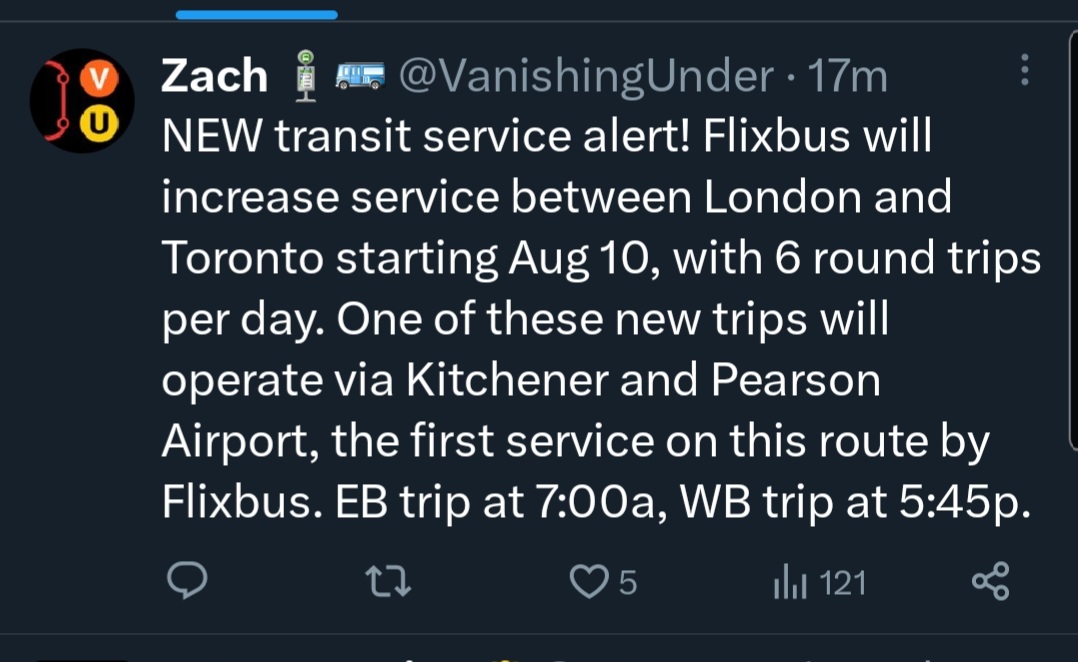The width and height of the screenshot is (1078, 662).
Task: Open Zach's VU profile avatar
Action: (82, 100)
